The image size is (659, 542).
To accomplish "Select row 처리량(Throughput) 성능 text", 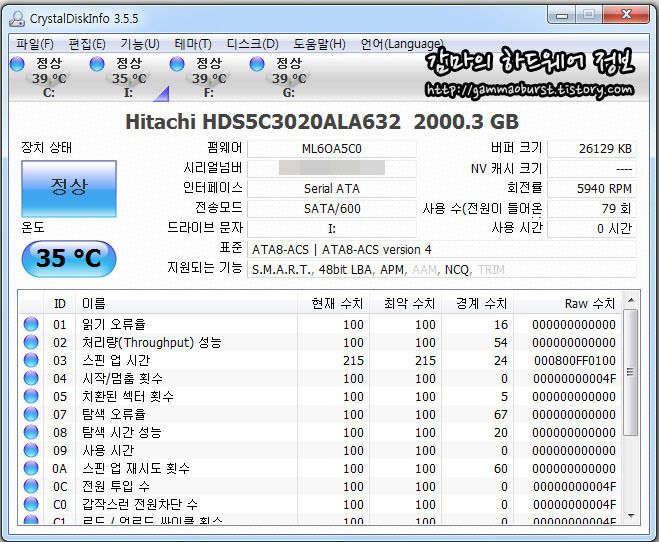I will pyautogui.click(x=152, y=342).
